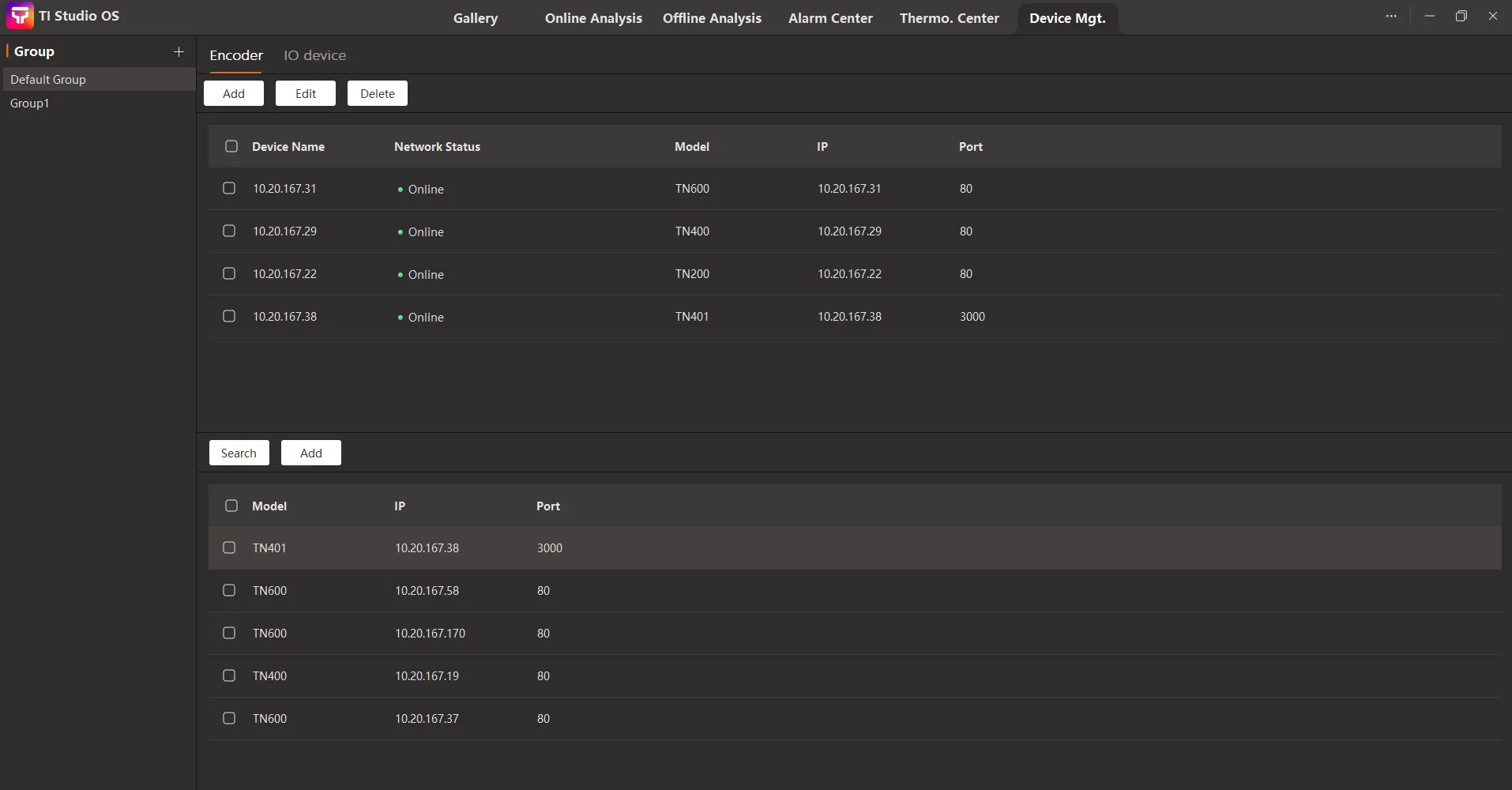Go to the Thermo. Center tab
The width and height of the screenshot is (1512, 790).
[x=949, y=18]
